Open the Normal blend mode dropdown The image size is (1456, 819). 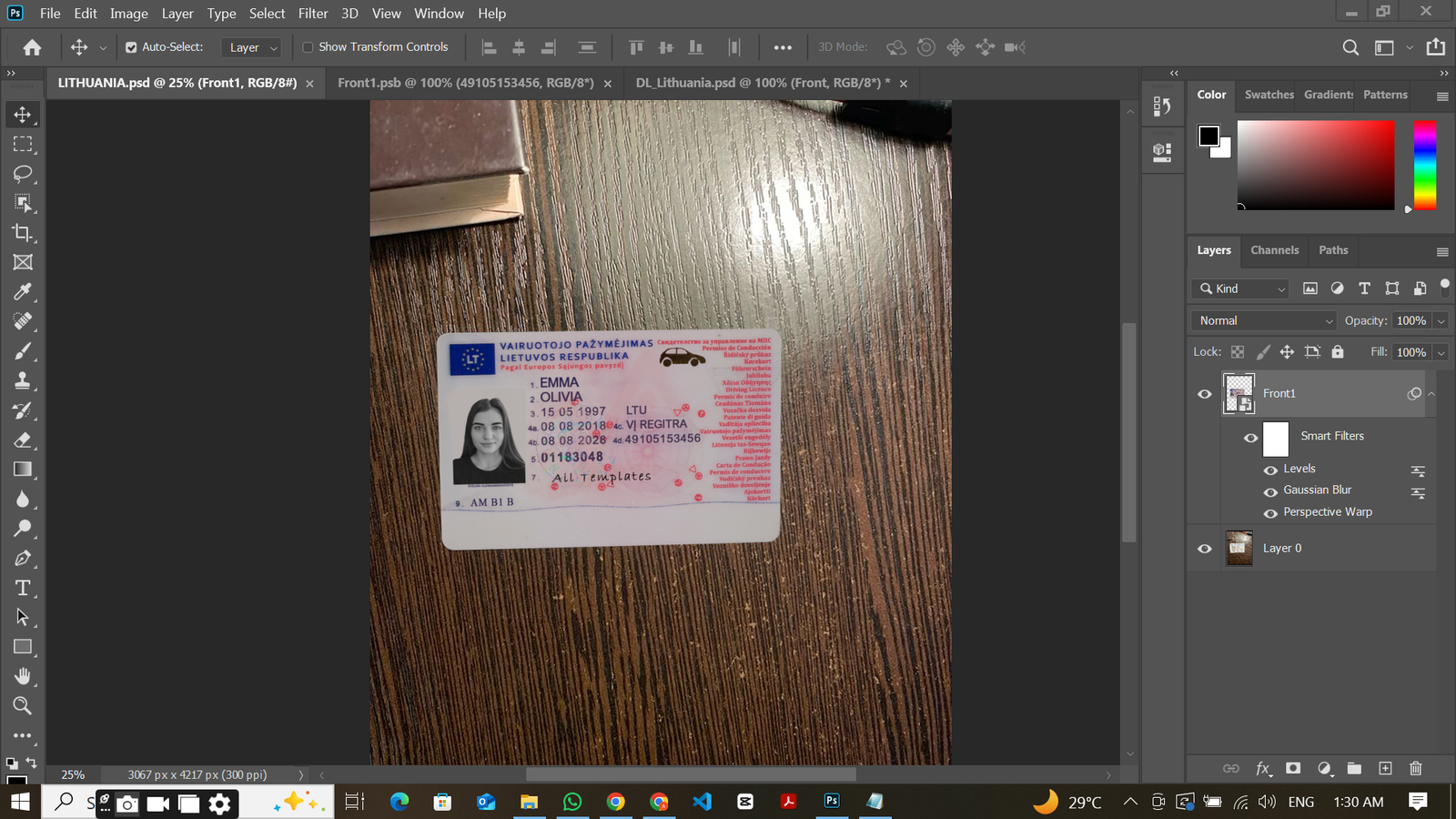(x=1263, y=320)
